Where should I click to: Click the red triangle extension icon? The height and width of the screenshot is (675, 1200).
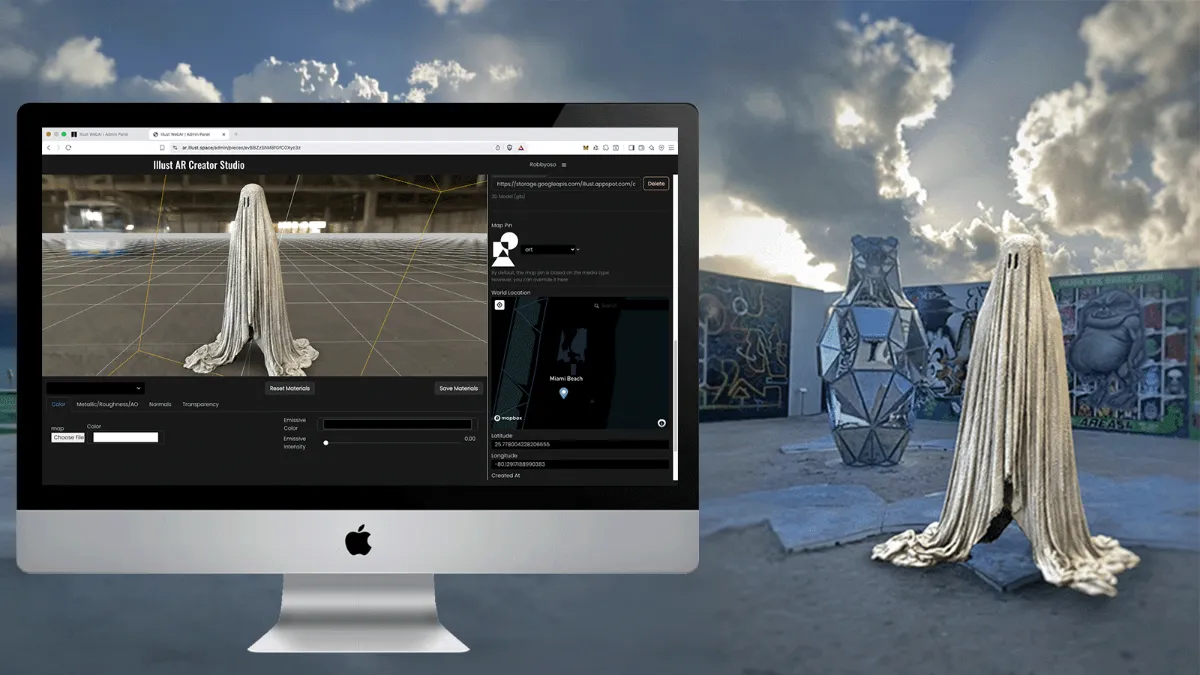click(521, 147)
